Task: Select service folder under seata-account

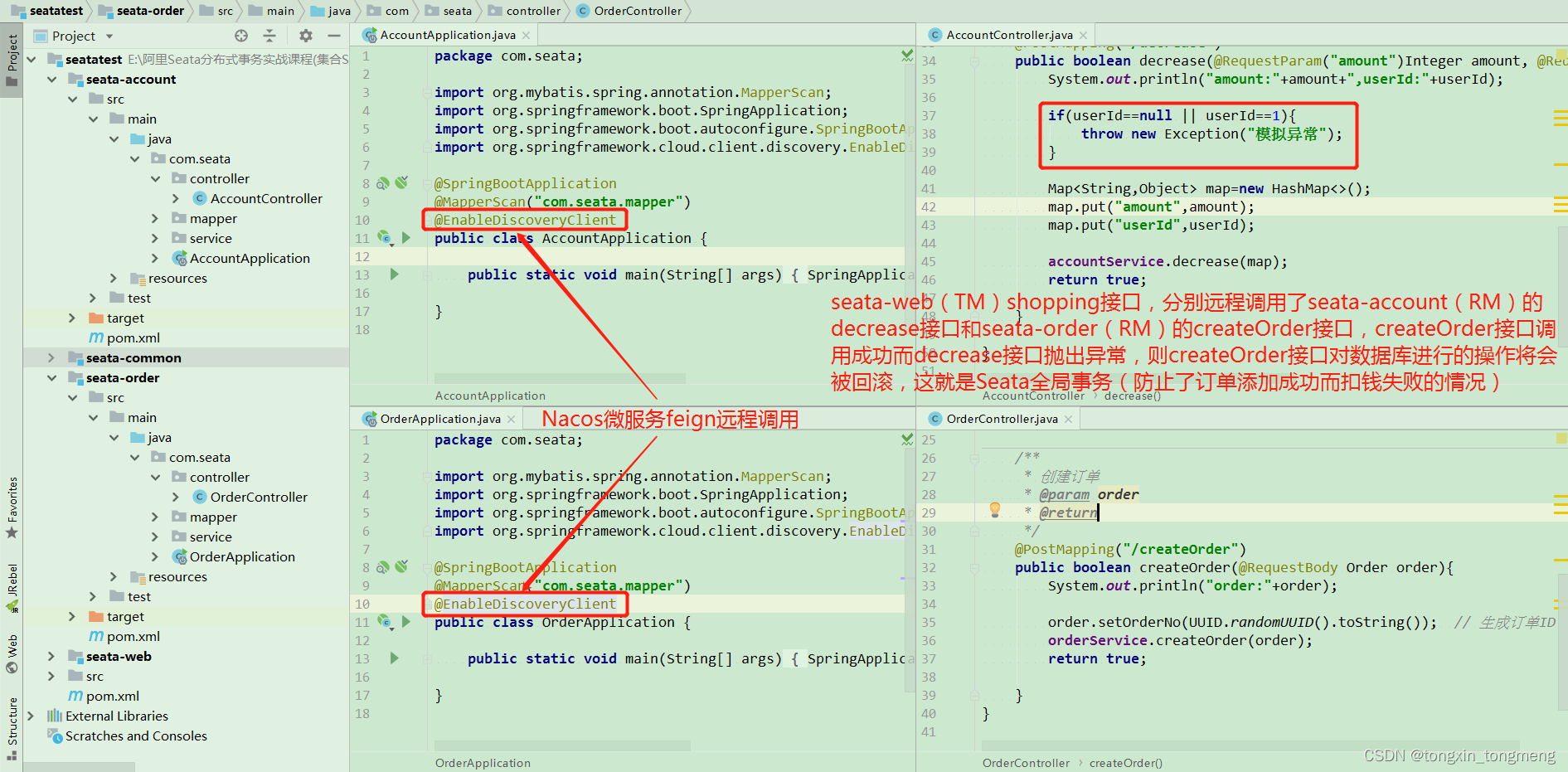Action: click(211, 239)
